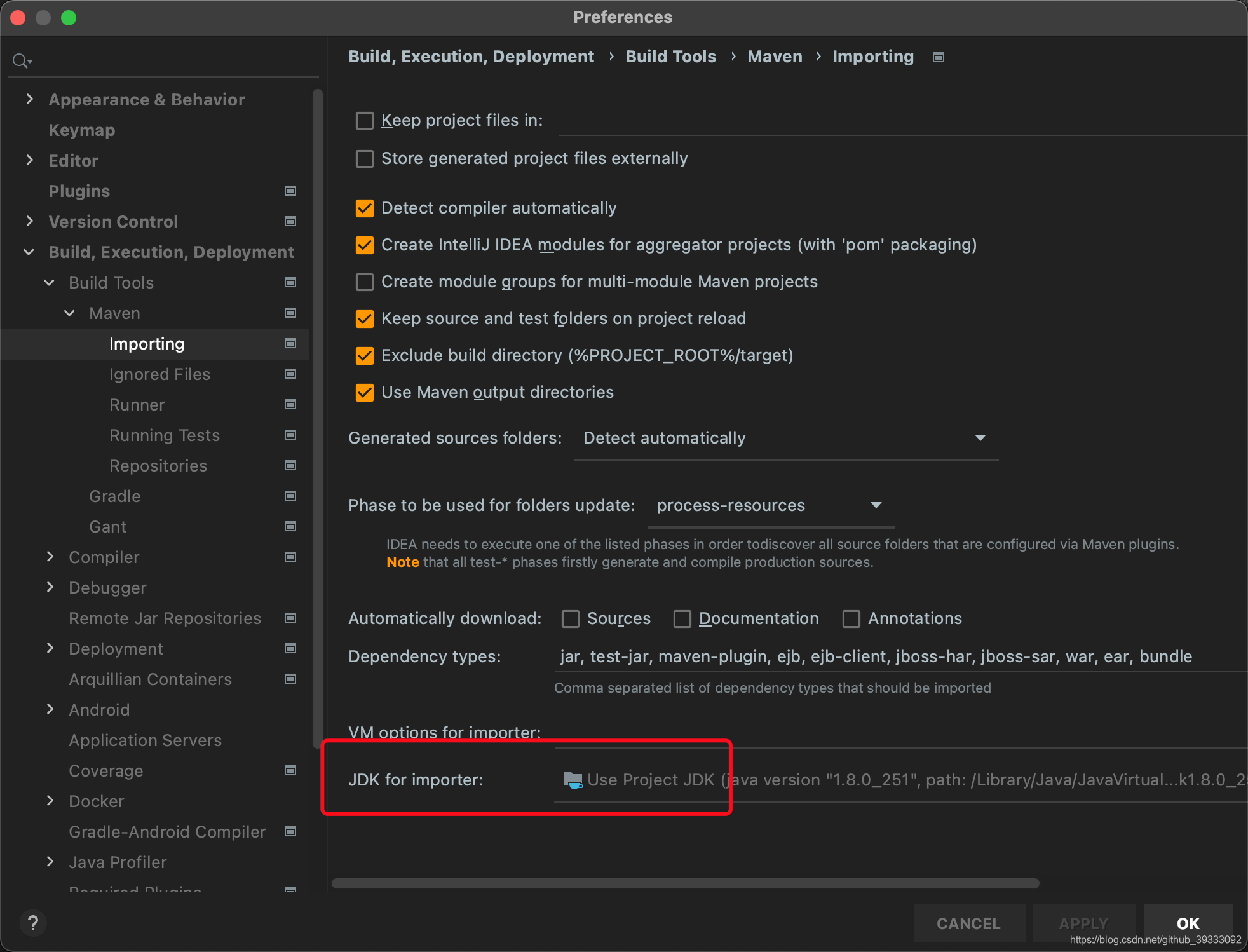The image size is (1248, 952).
Task: Enable Keep project files in checkbox
Action: 365,121
